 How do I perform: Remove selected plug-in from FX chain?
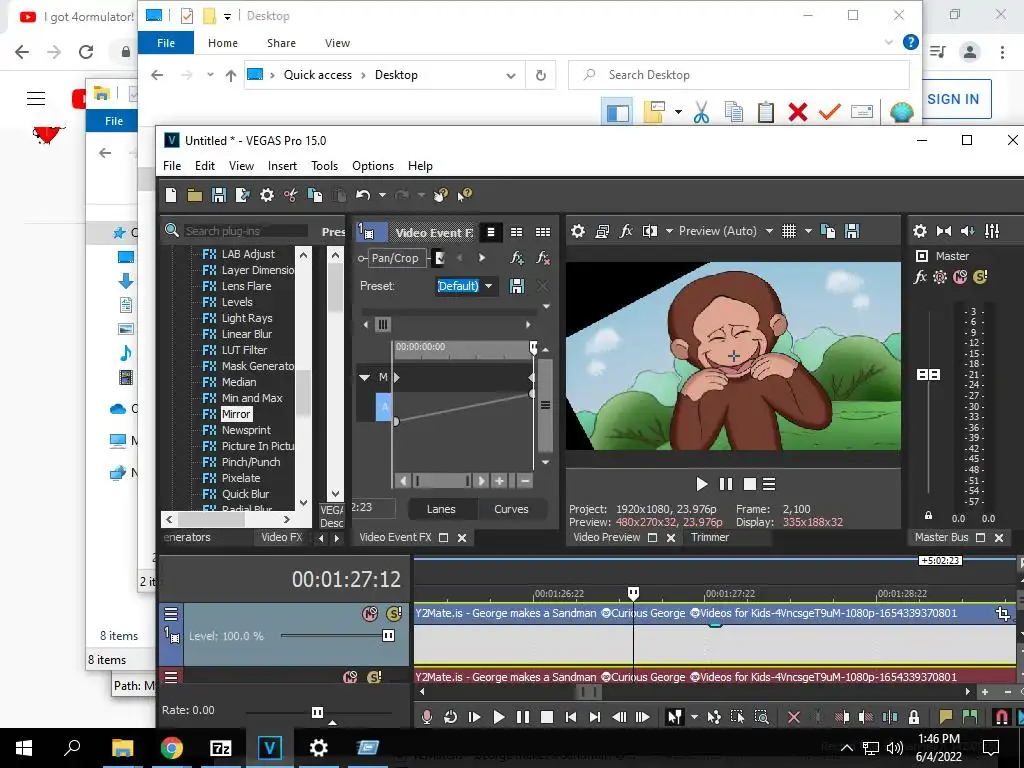coord(543,258)
